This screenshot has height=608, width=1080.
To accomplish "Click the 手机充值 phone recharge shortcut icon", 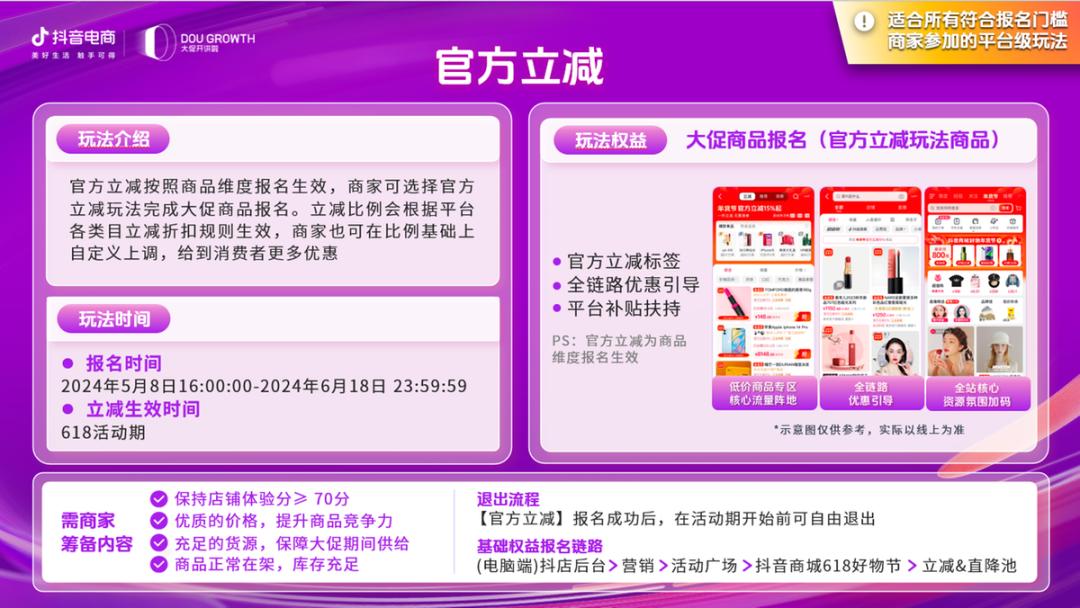I will [x=956, y=223].
